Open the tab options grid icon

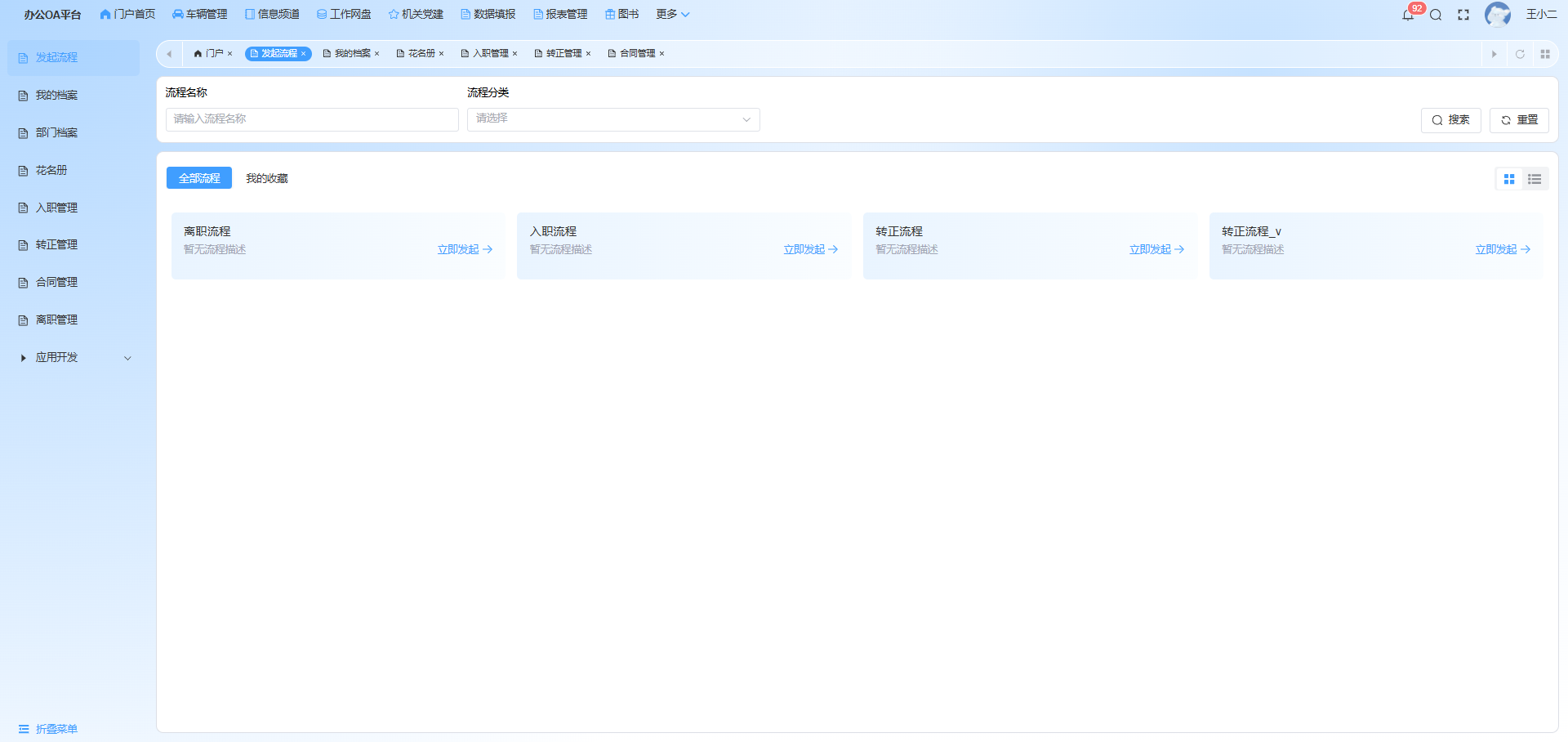point(1545,54)
